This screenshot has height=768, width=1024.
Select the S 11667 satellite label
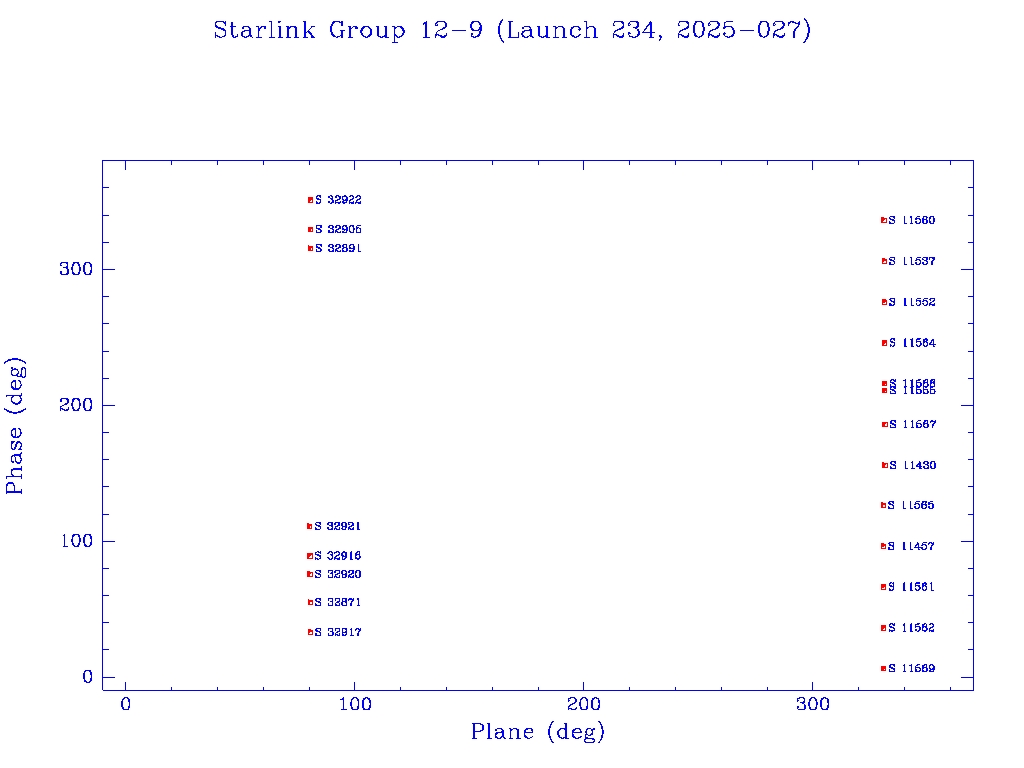pyautogui.click(x=912, y=425)
